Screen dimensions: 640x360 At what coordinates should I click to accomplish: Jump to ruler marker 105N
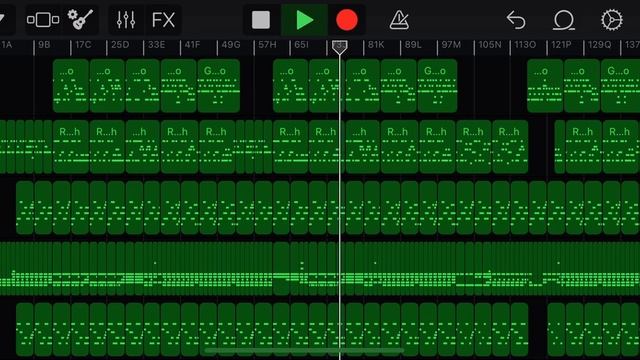(490, 45)
